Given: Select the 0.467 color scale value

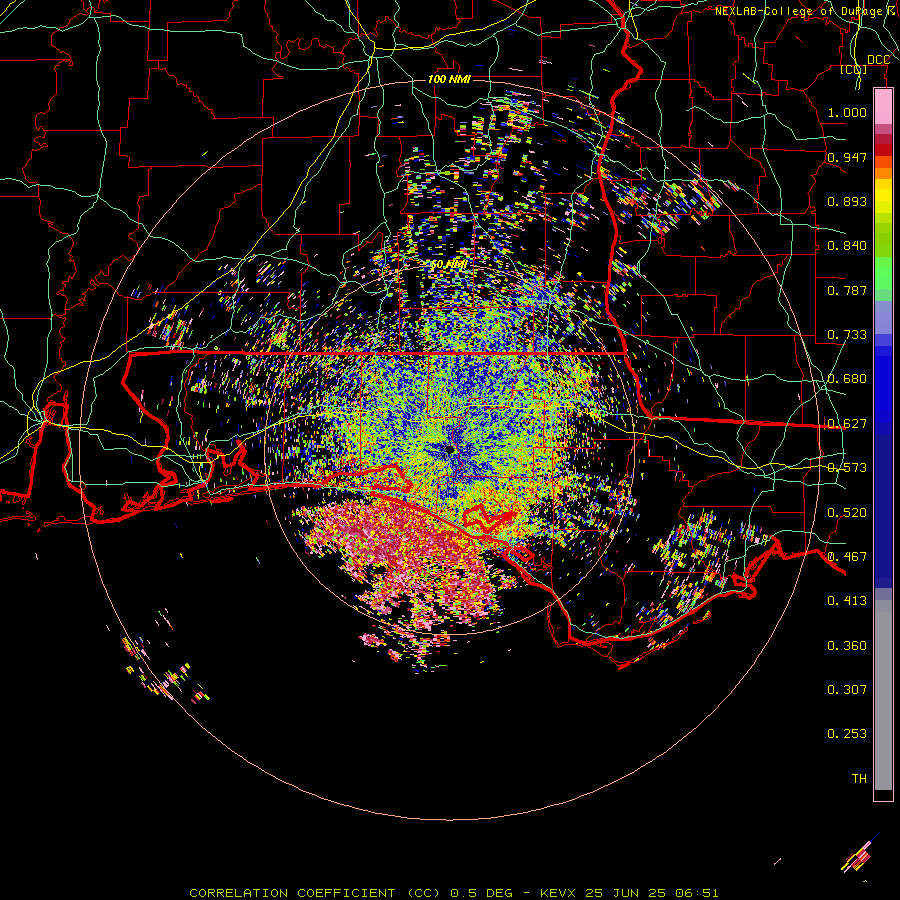Looking at the screenshot, I should click(x=847, y=557).
